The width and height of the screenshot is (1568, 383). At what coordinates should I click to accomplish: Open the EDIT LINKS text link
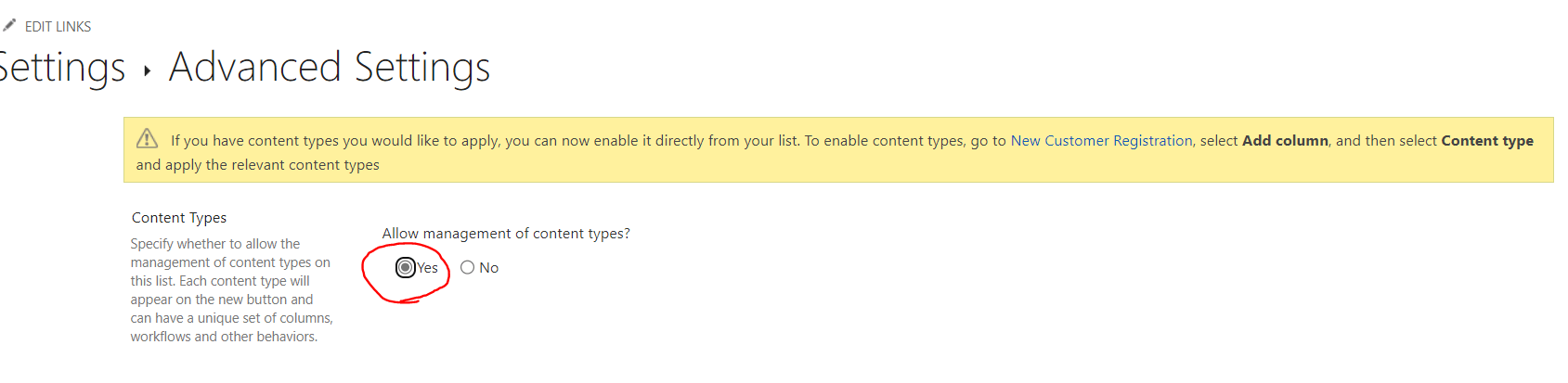pos(58,27)
